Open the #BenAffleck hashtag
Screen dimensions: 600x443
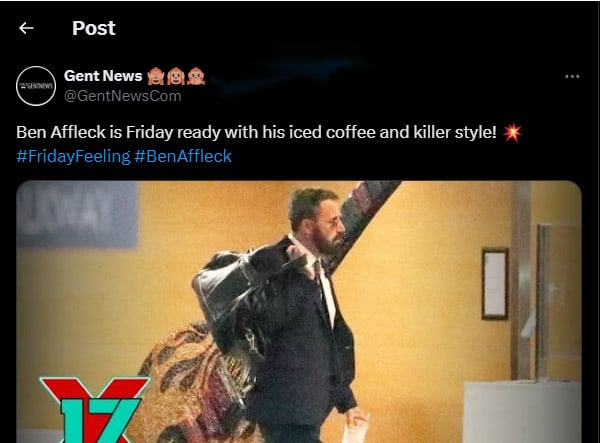click(x=183, y=156)
